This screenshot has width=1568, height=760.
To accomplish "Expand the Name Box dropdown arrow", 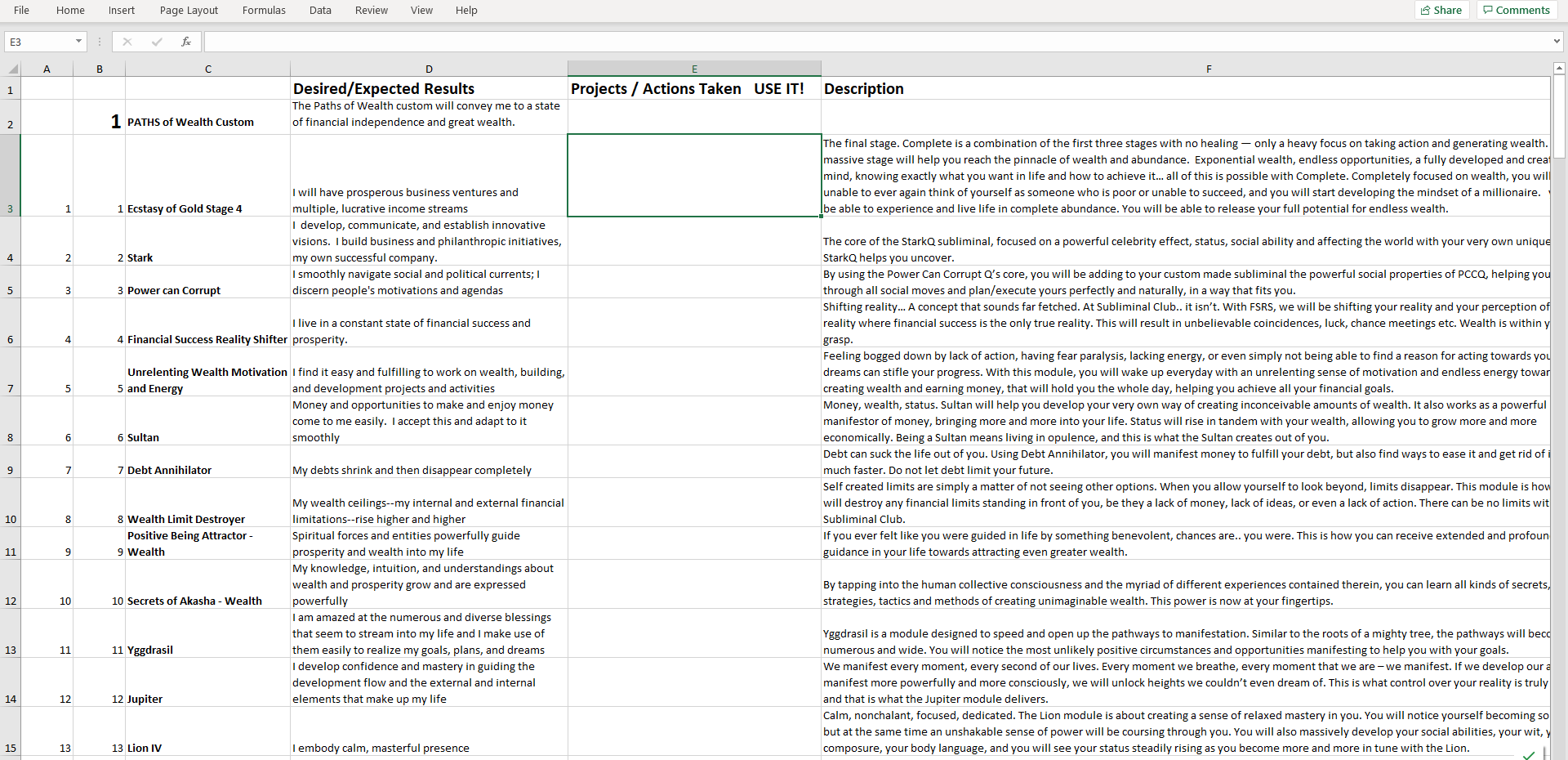I will coord(78,42).
